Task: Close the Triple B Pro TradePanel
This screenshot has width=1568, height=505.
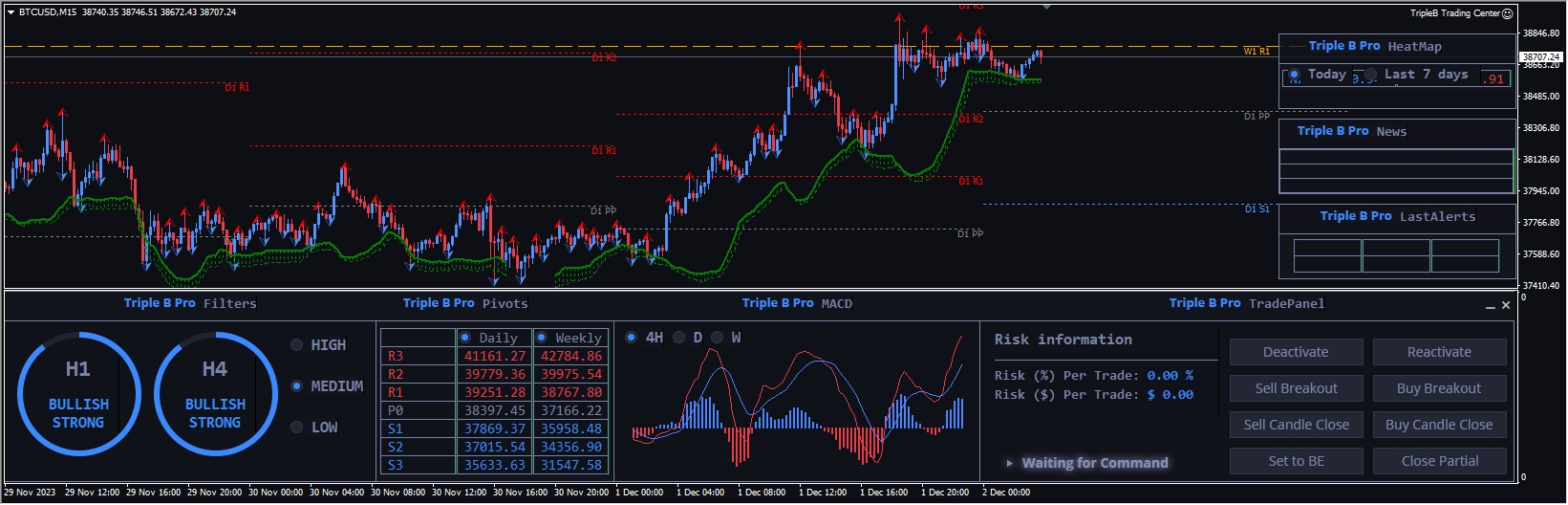Action: 1506,305
